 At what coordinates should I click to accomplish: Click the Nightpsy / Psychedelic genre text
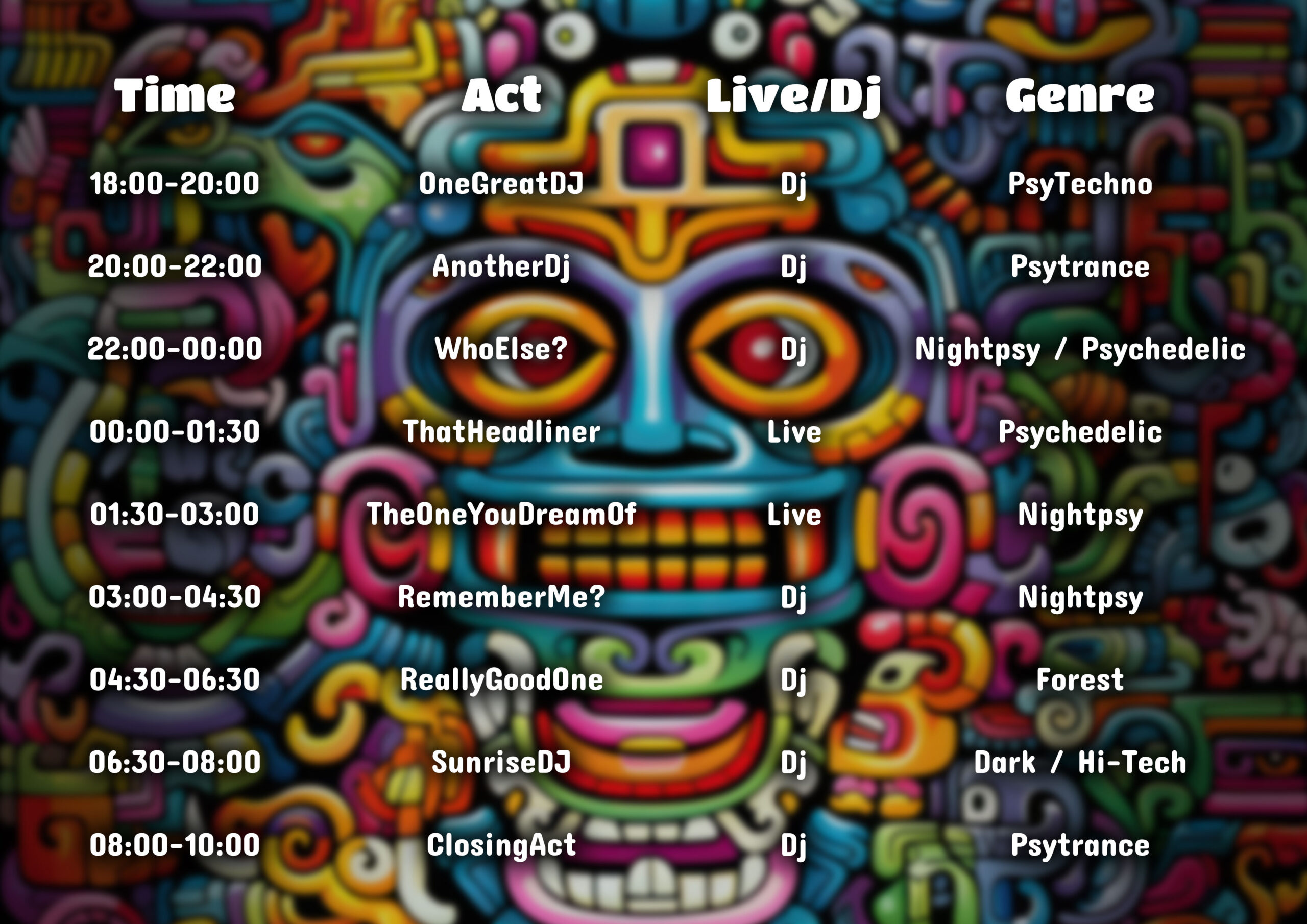1080,350
